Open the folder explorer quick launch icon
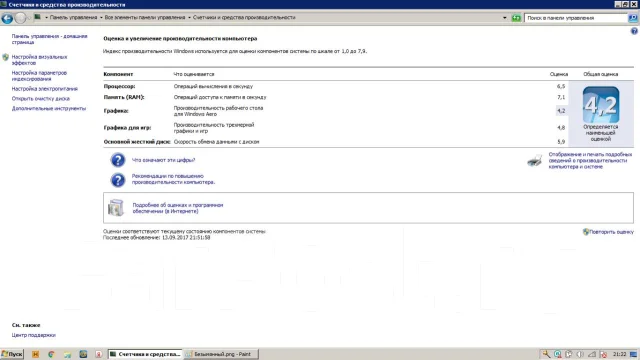640x360 pixels. click(x=67, y=354)
